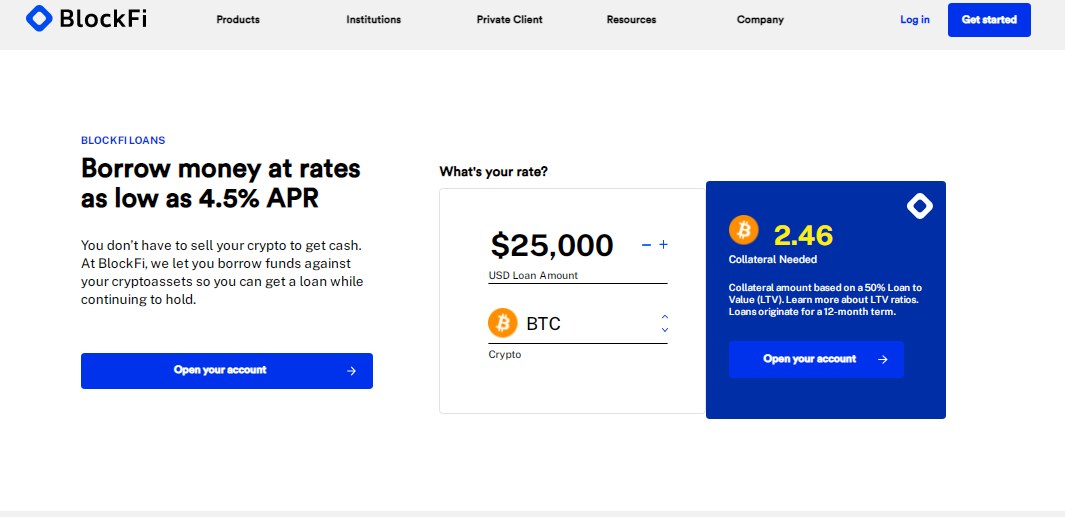Click arrow icon on blue card account button
The image size is (1065, 517).
(x=882, y=360)
